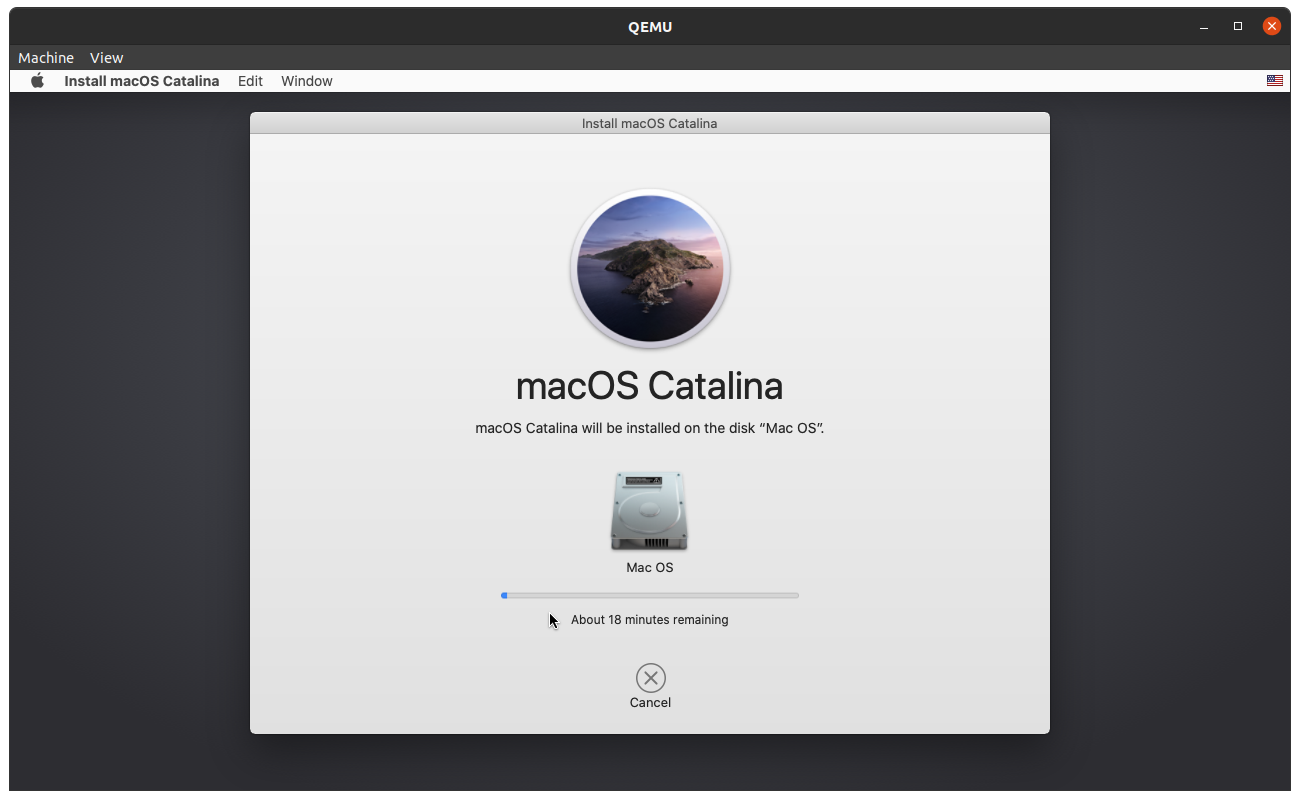Viewport: 1300px width, 800px height.
Task: Click the Mac OS hard disk icon
Action: [x=650, y=512]
